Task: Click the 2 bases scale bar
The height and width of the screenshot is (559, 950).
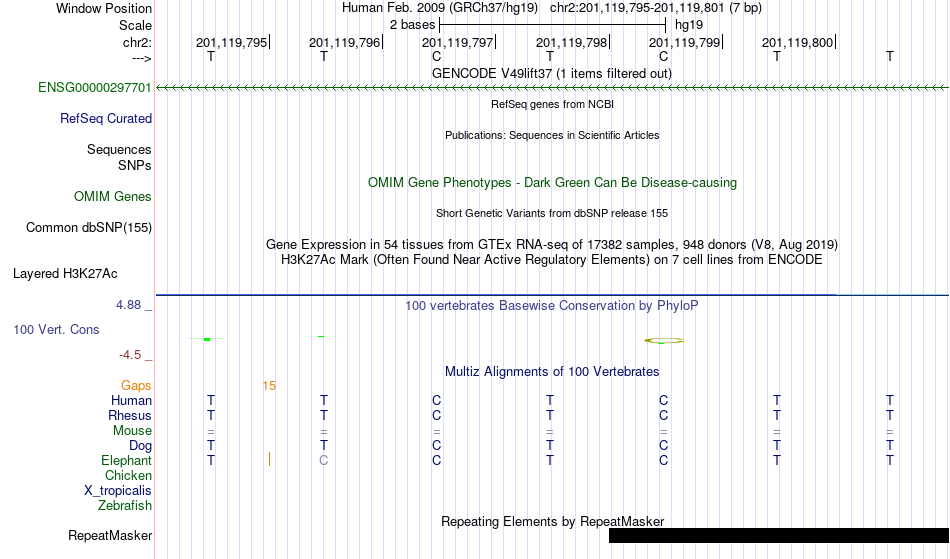Action: [x=553, y=25]
